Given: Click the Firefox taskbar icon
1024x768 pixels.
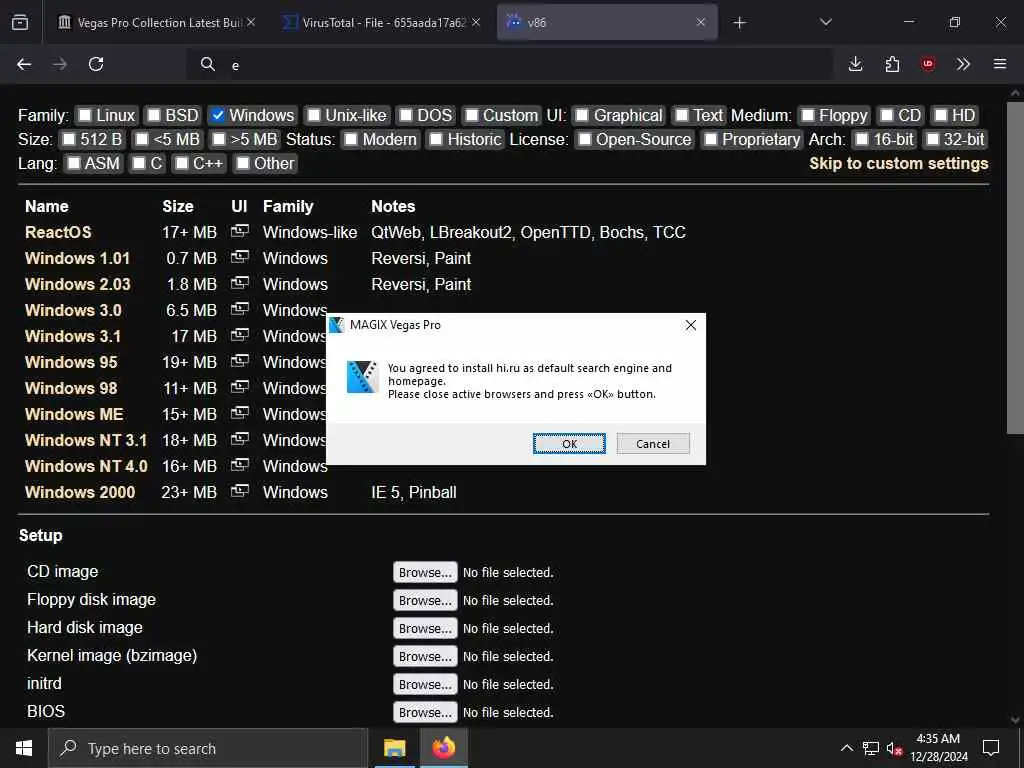Looking at the screenshot, I should (x=444, y=748).
